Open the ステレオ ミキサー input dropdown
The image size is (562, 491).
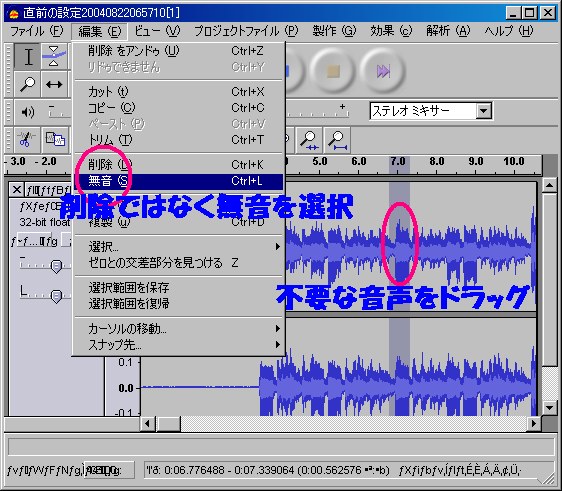[484, 111]
